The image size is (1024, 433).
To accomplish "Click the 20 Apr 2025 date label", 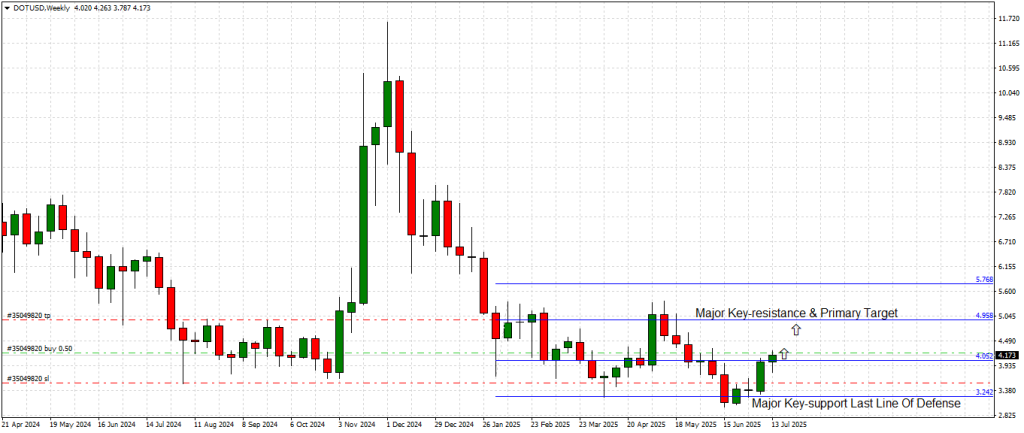I will (647, 424).
